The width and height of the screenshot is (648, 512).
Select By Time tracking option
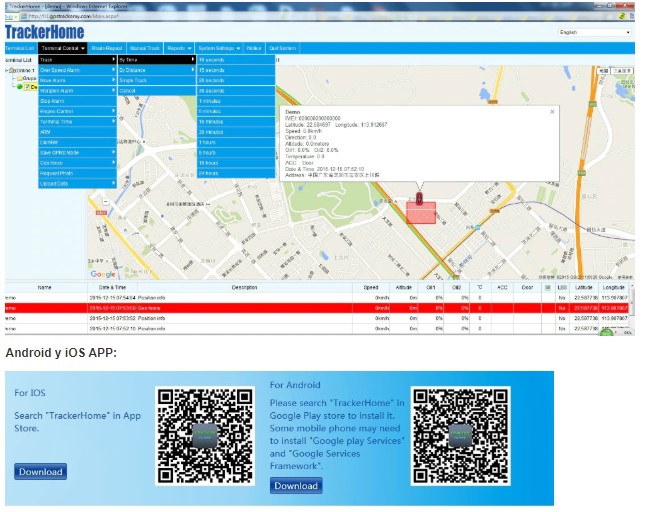click(x=157, y=60)
